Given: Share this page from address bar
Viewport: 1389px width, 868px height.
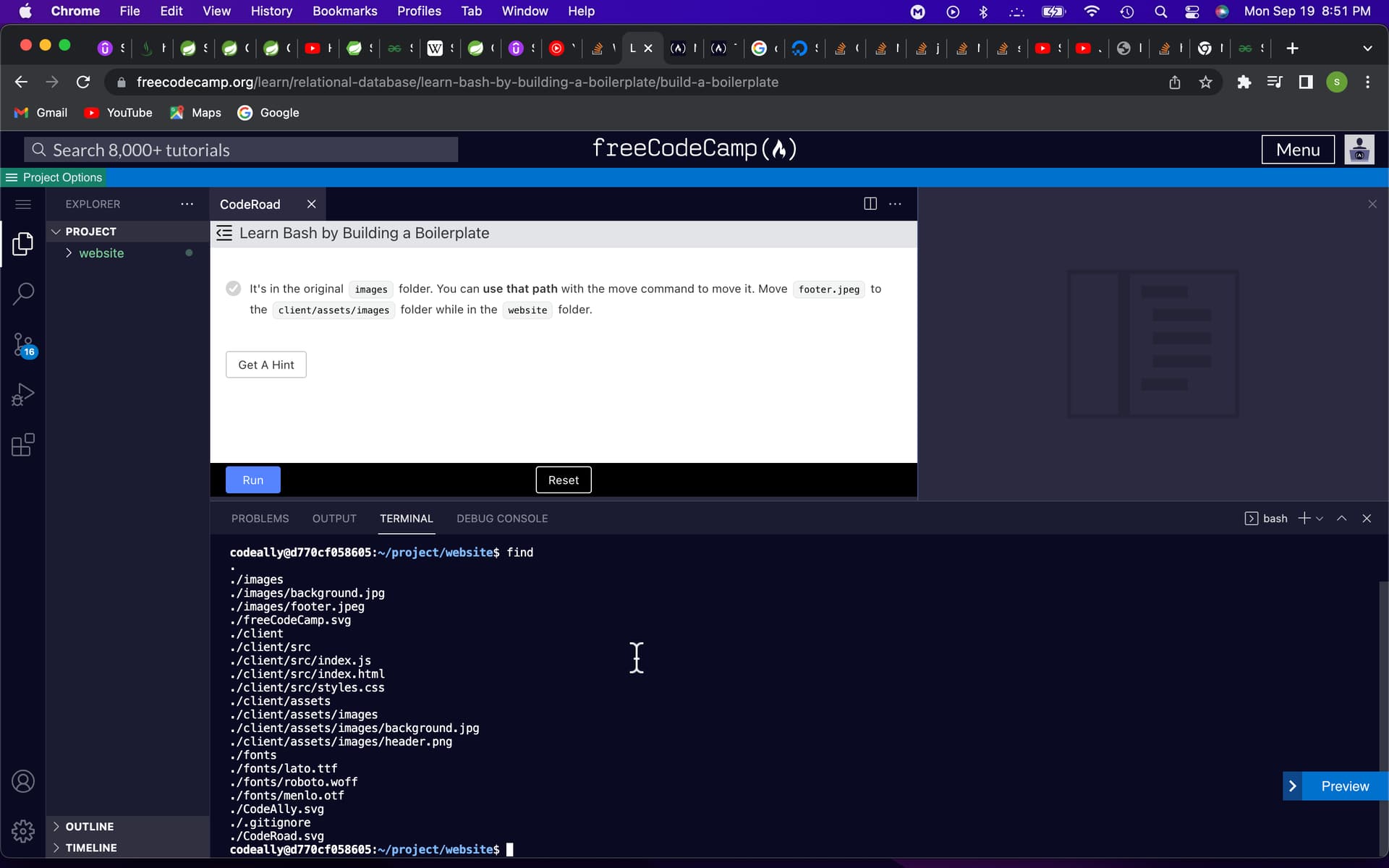Looking at the screenshot, I should click(x=1175, y=82).
